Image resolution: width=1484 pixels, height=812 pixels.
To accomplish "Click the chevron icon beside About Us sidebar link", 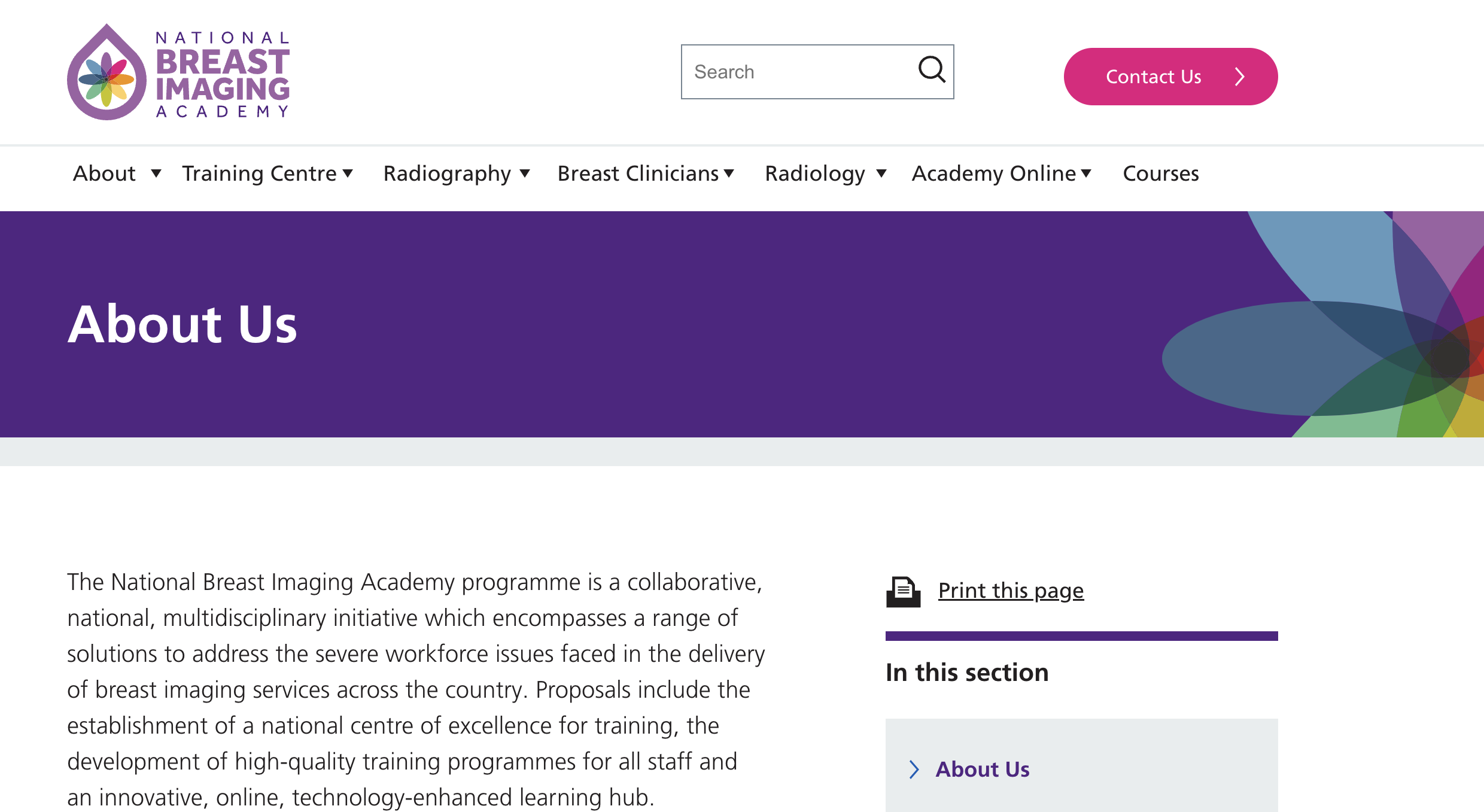I will tap(914, 769).
